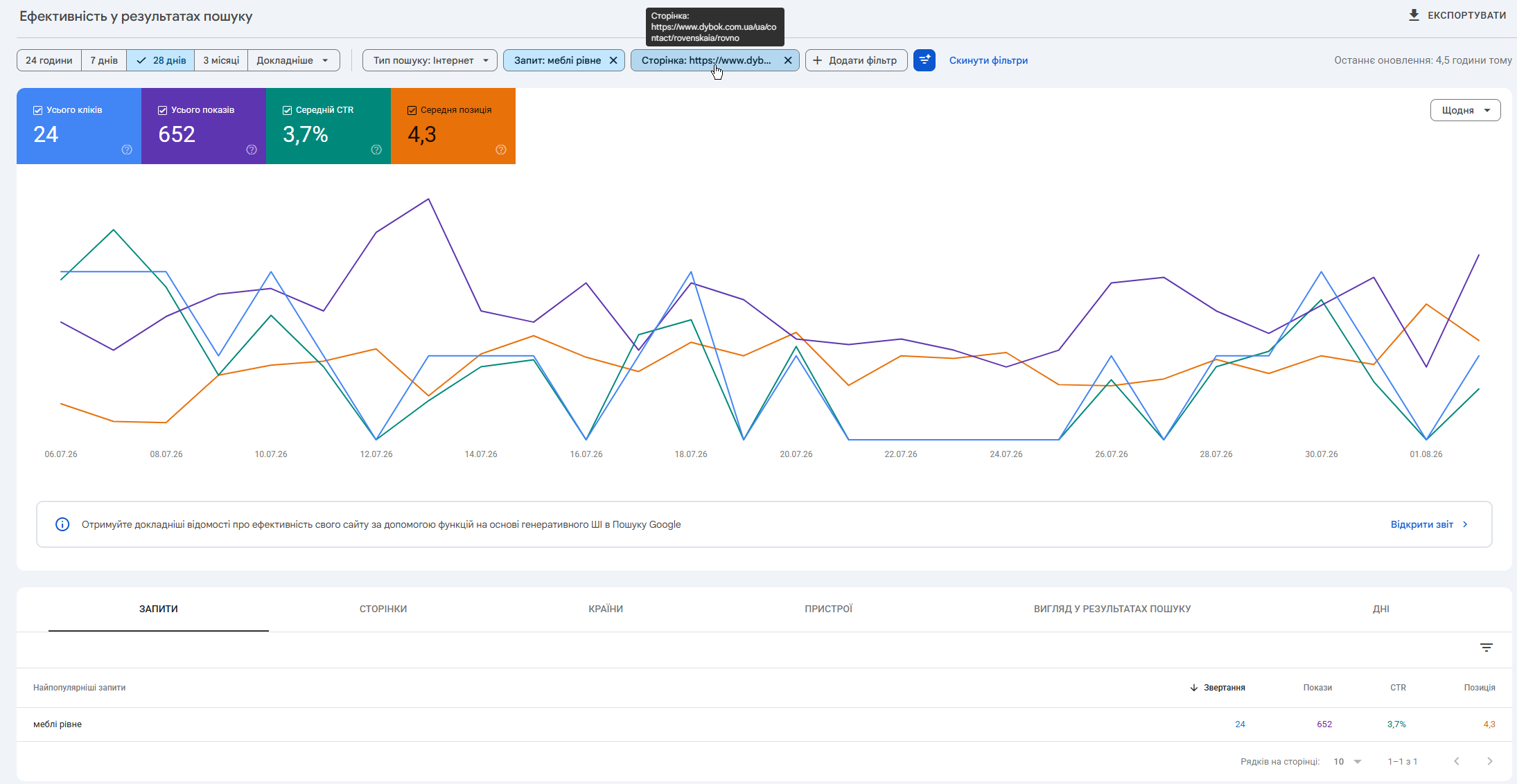Open help icon on Середня позиція card
The width and height of the screenshot is (1517, 784).
501,150
